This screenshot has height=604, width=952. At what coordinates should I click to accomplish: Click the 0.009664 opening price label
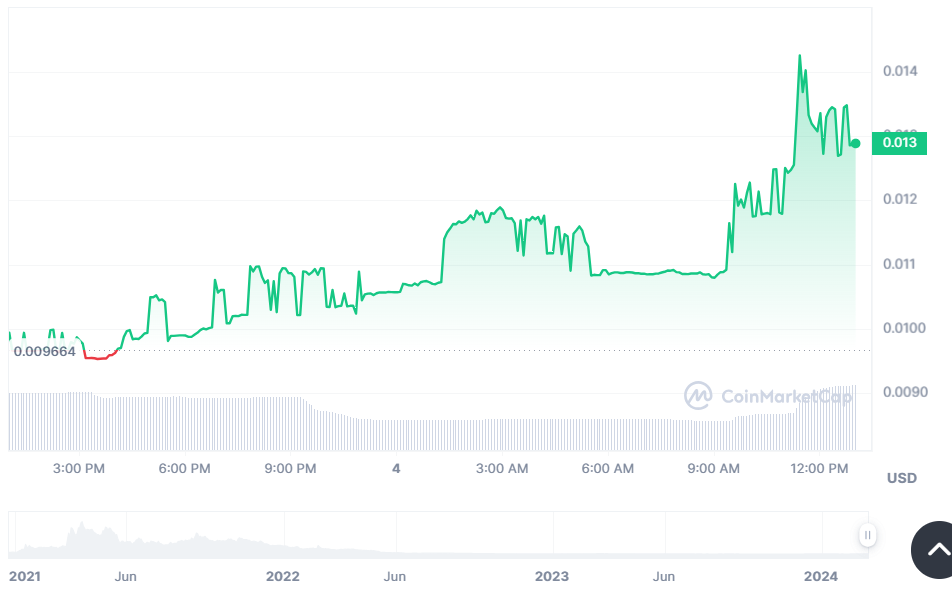(45, 351)
